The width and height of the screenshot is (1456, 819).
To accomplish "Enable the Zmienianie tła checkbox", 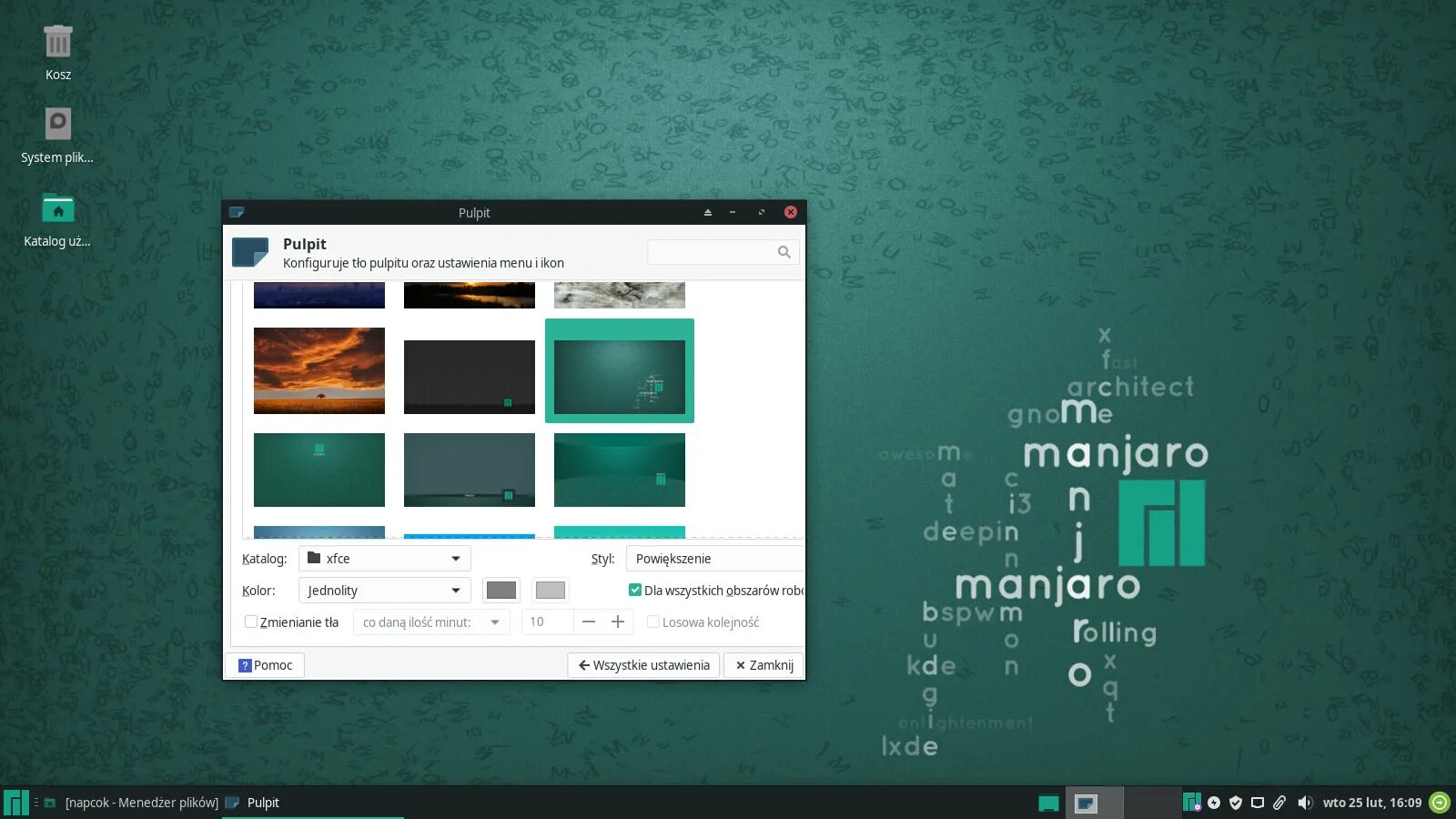I will [251, 622].
